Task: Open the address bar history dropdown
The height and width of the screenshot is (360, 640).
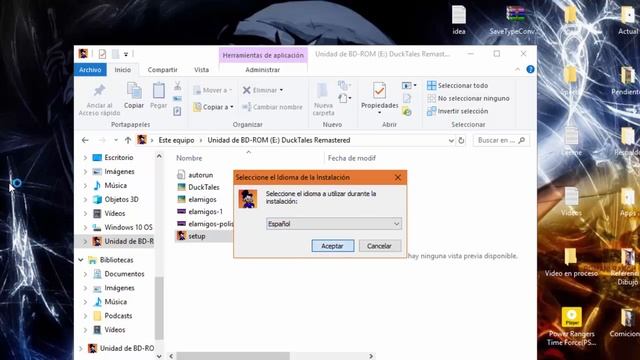Action: [451, 140]
